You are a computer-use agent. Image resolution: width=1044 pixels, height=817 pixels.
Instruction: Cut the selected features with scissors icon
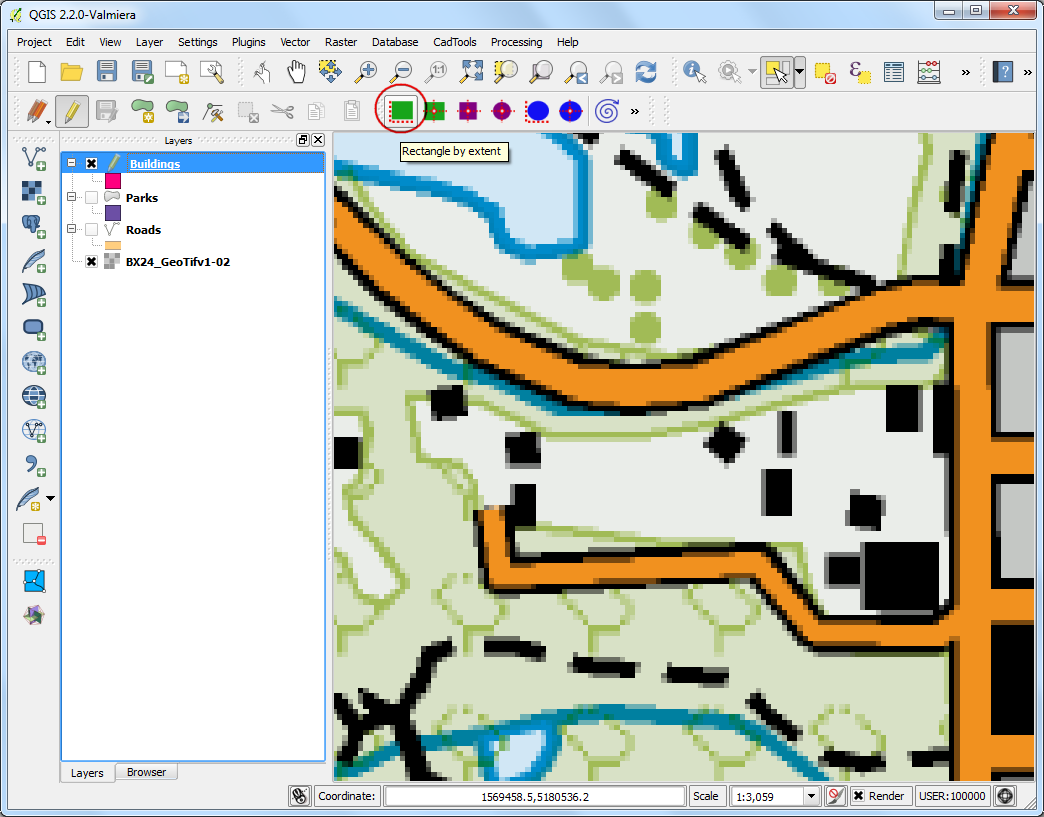pos(282,111)
